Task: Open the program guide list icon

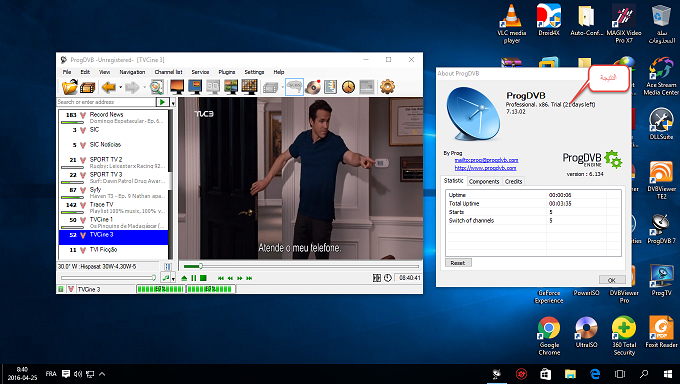Action: tap(330, 87)
